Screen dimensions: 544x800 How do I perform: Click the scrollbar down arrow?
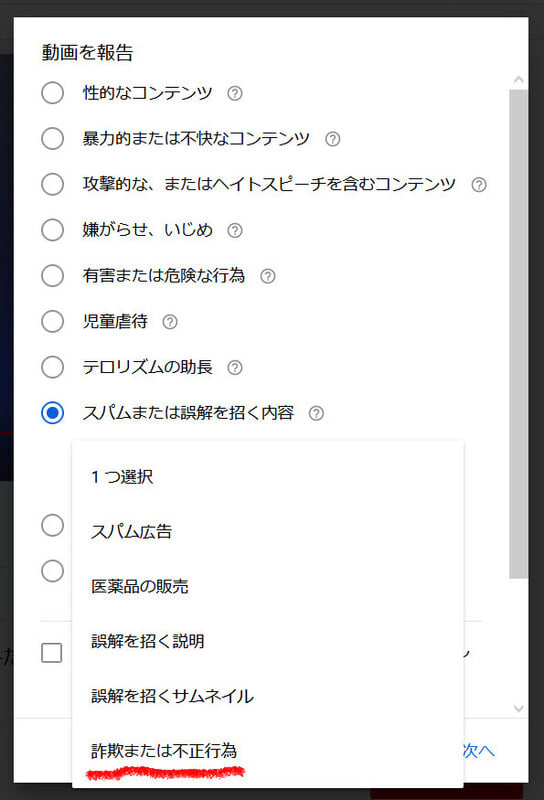pos(518,708)
